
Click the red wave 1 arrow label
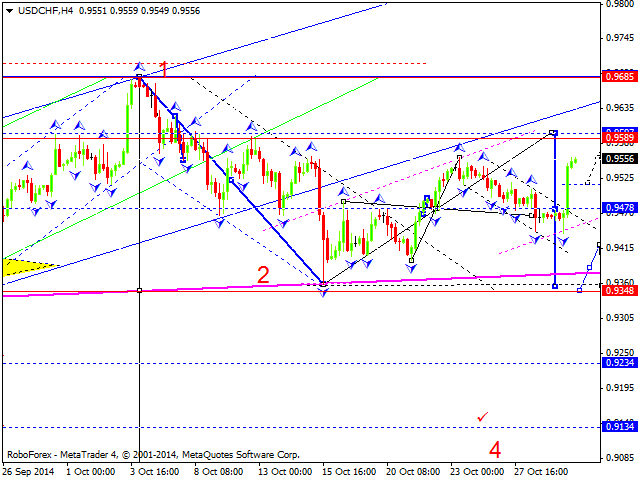pyautogui.click(x=163, y=69)
